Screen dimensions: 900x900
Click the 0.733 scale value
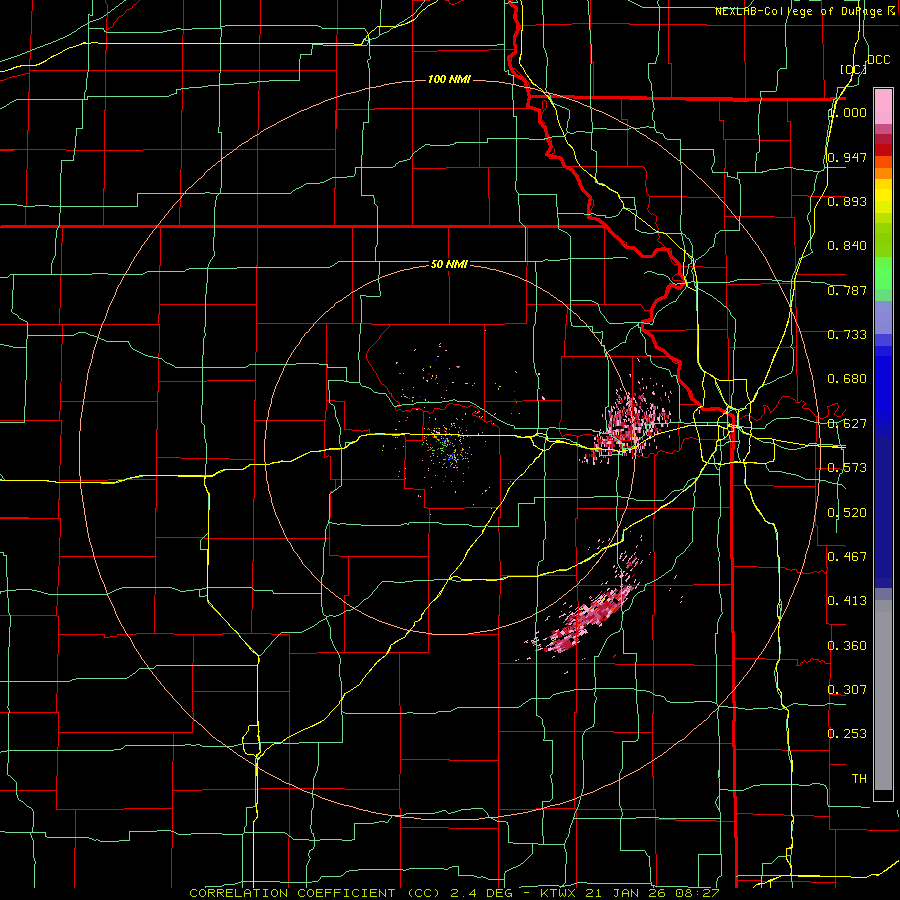click(847, 335)
